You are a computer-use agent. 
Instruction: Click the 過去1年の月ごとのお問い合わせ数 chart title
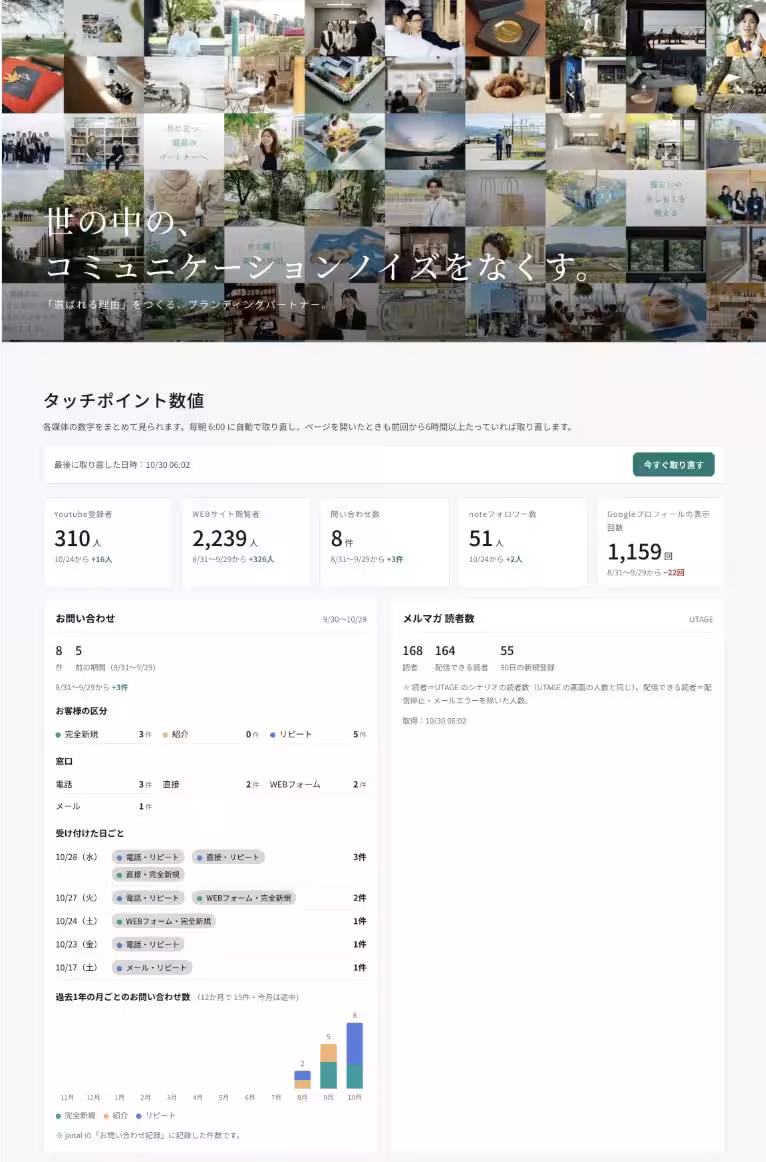tap(123, 997)
